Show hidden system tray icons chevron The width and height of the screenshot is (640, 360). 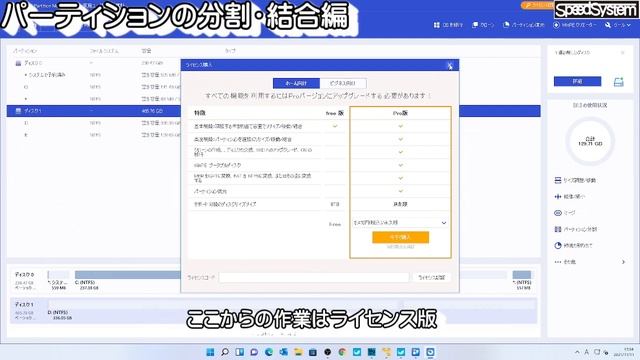pyautogui.click(x=577, y=352)
